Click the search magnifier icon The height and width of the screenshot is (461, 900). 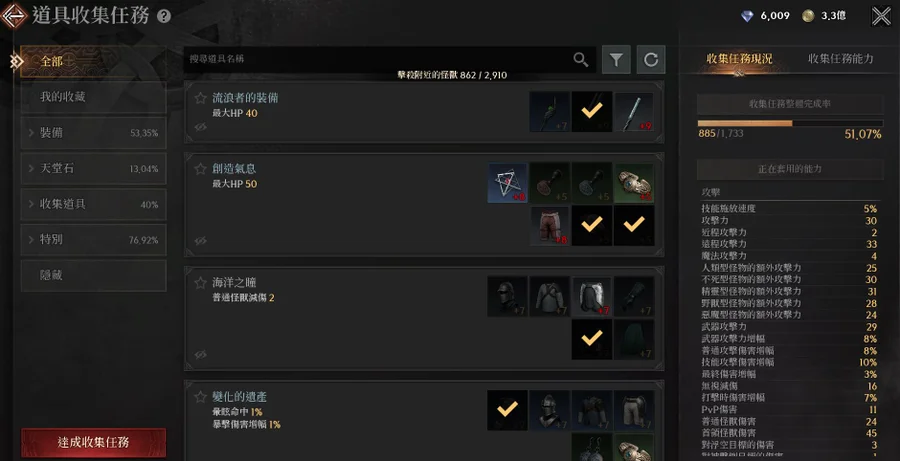[x=581, y=59]
